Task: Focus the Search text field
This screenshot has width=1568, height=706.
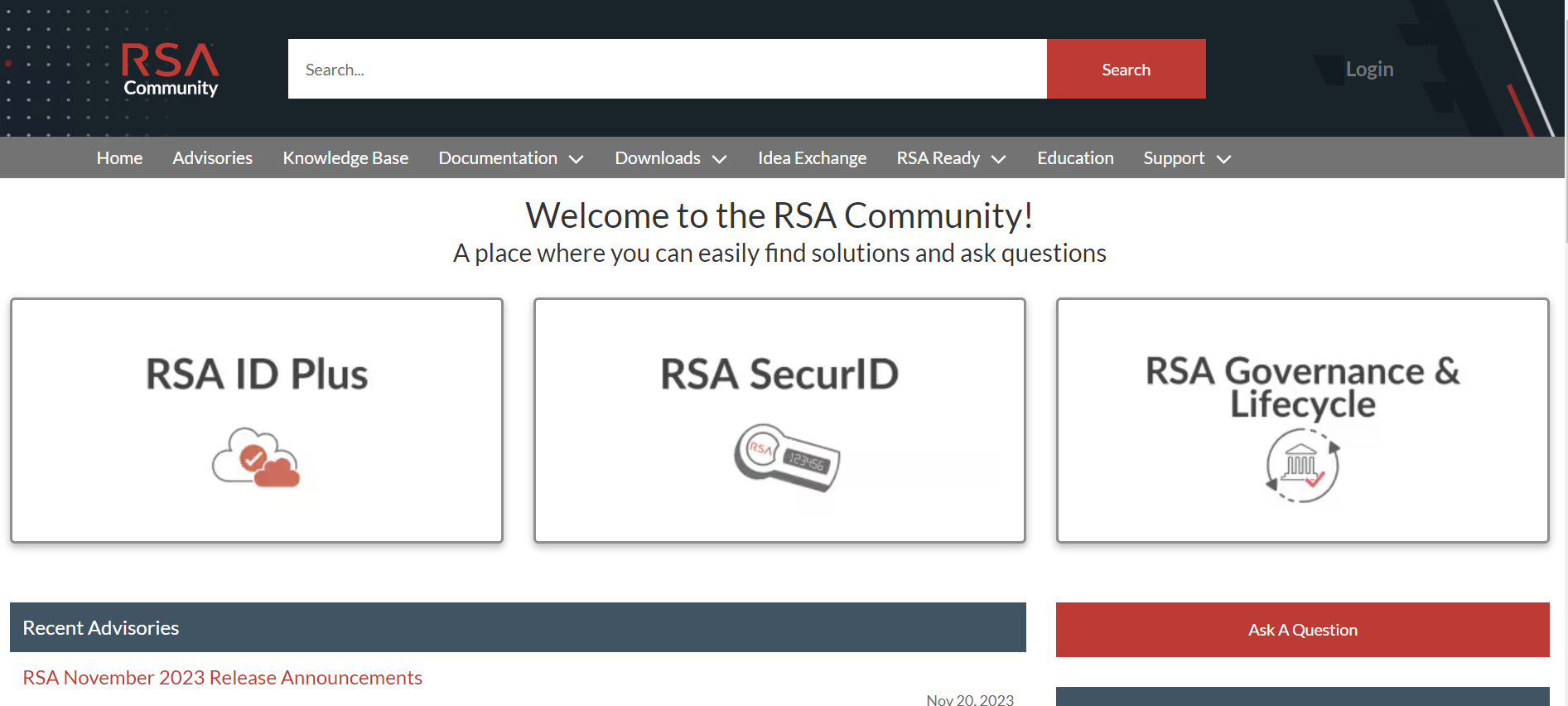Action: (x=667, y=70)
